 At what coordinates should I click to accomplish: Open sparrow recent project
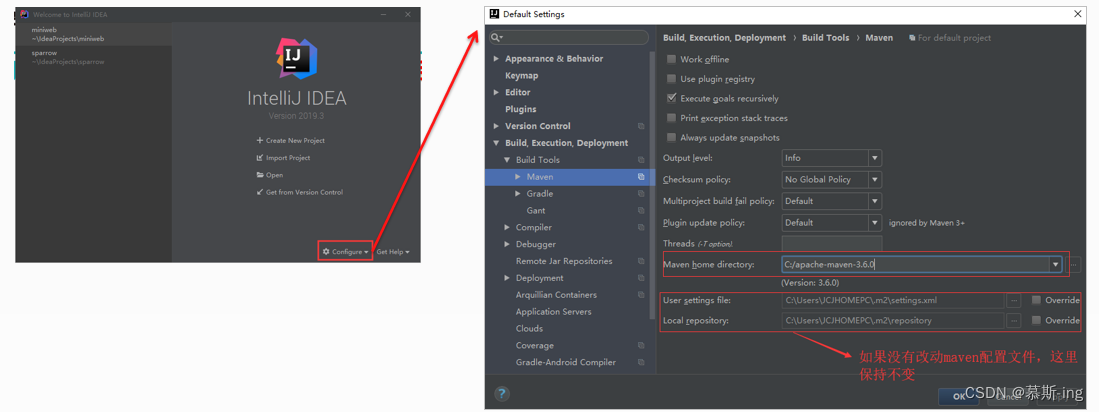coord(93,57)
